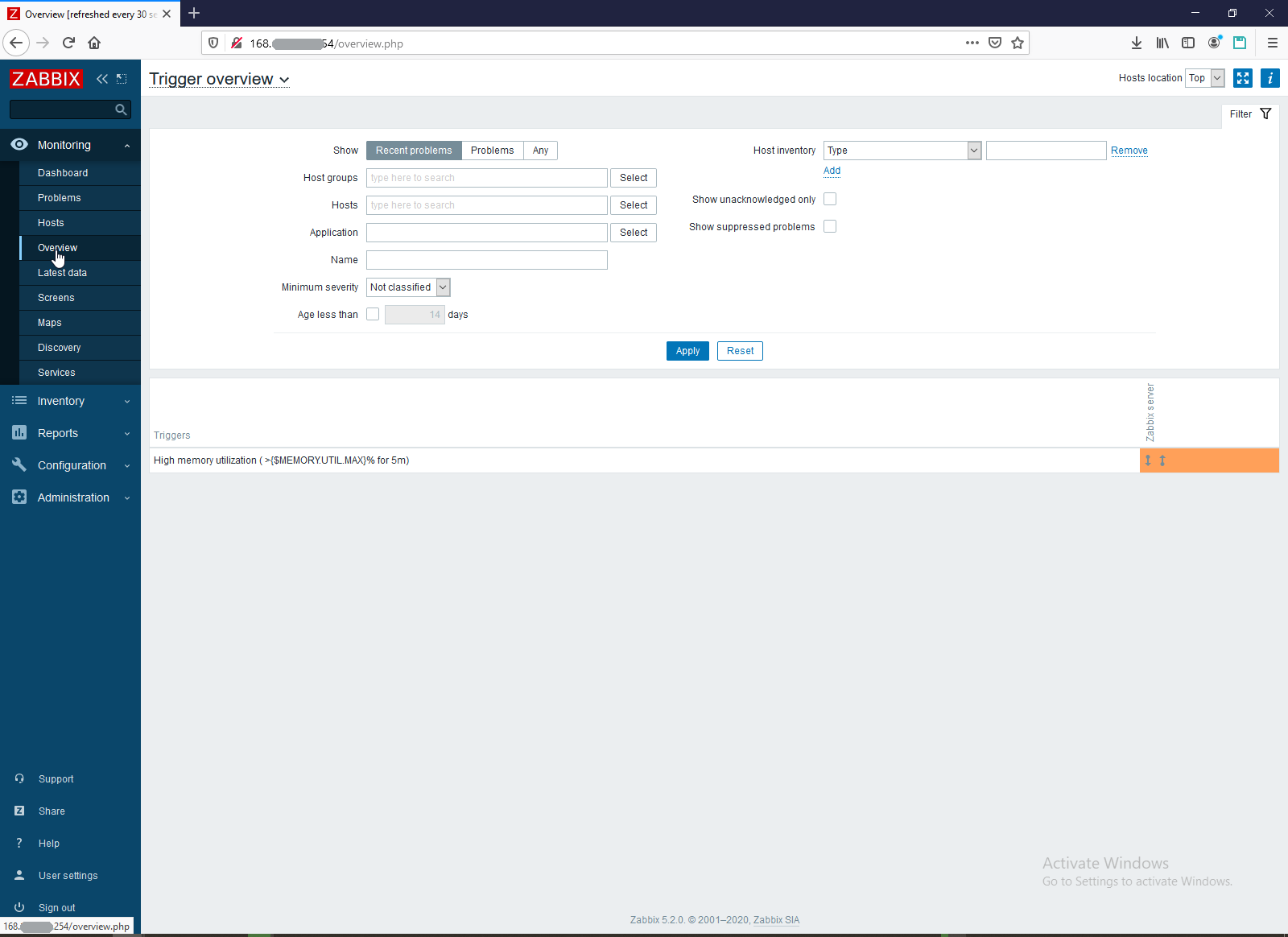Click the Monitoring eye icon
This screenshot has width=1288, height=937.
coord(19,145)
